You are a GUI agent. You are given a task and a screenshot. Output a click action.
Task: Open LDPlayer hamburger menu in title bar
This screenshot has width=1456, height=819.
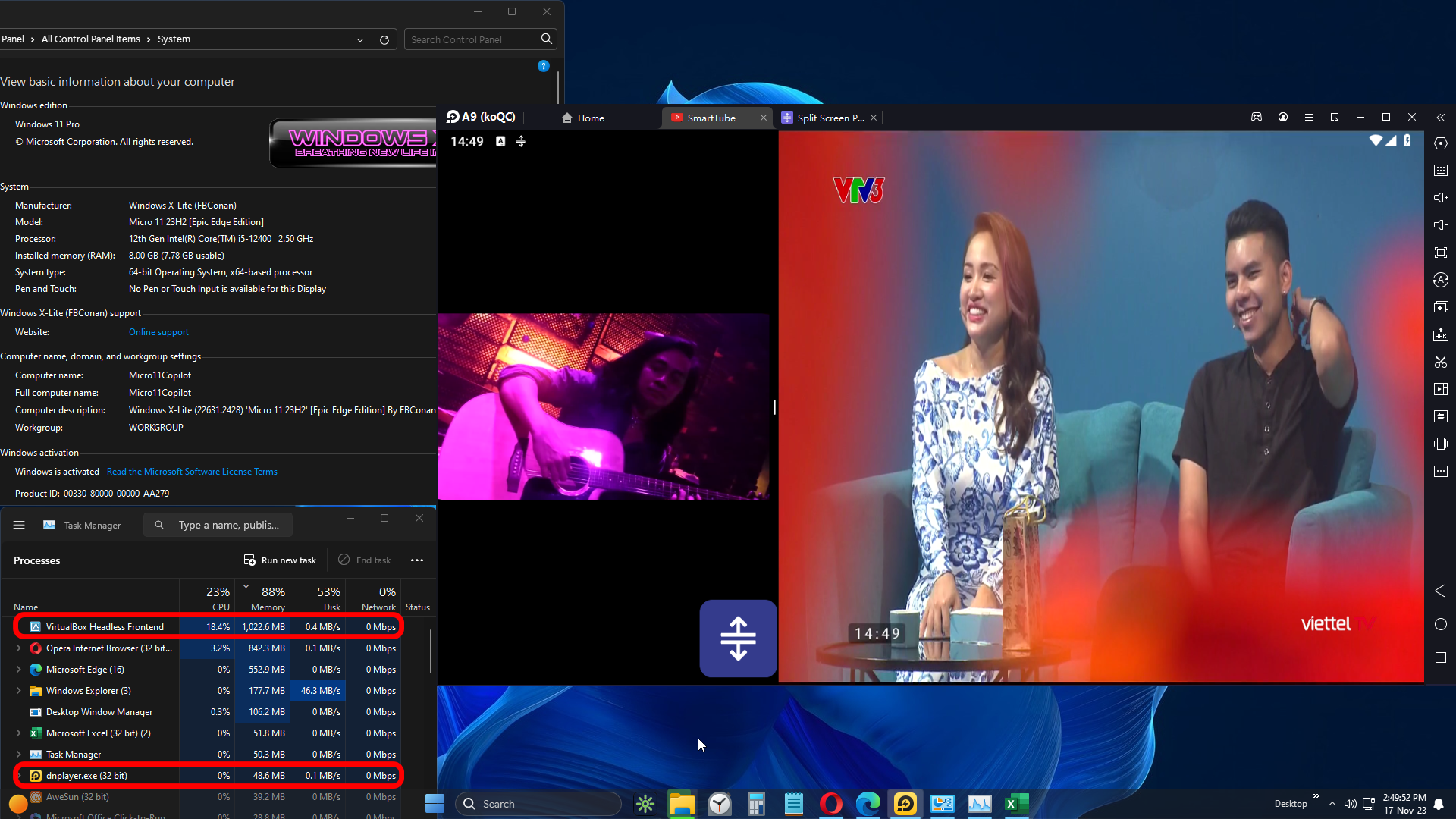(x=1309, y=117)
